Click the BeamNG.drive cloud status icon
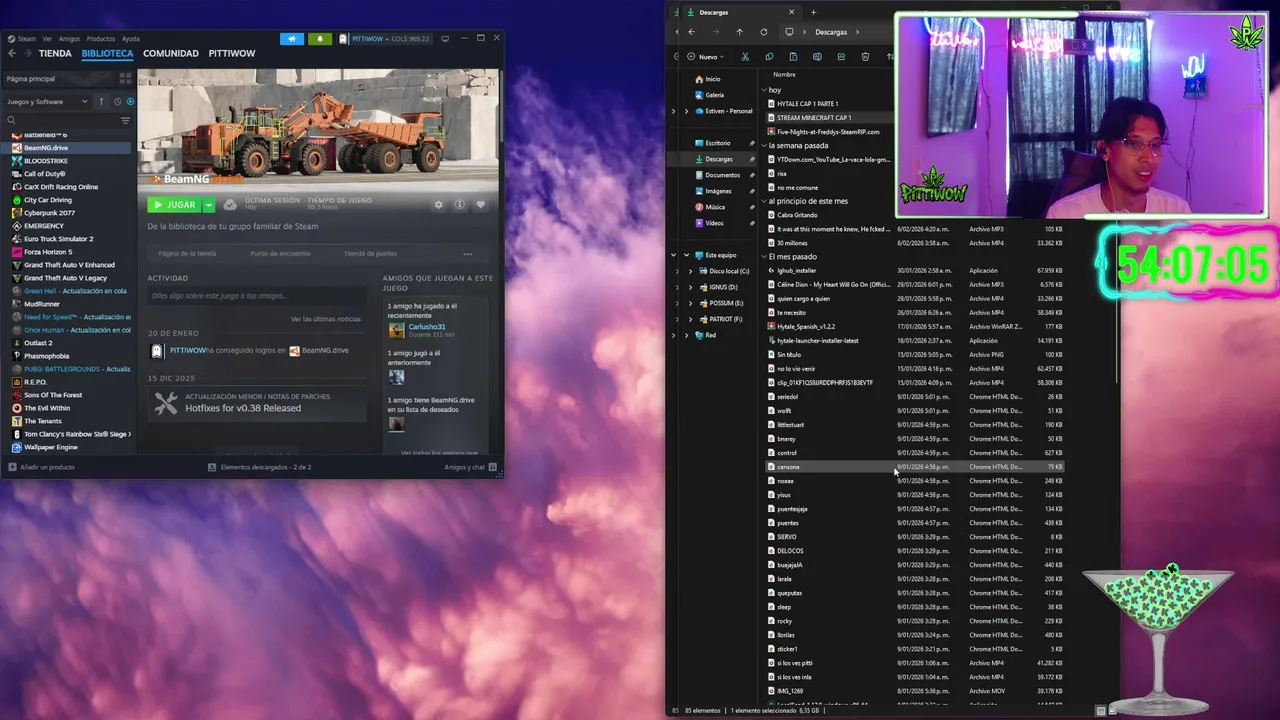 coord(230,204)
